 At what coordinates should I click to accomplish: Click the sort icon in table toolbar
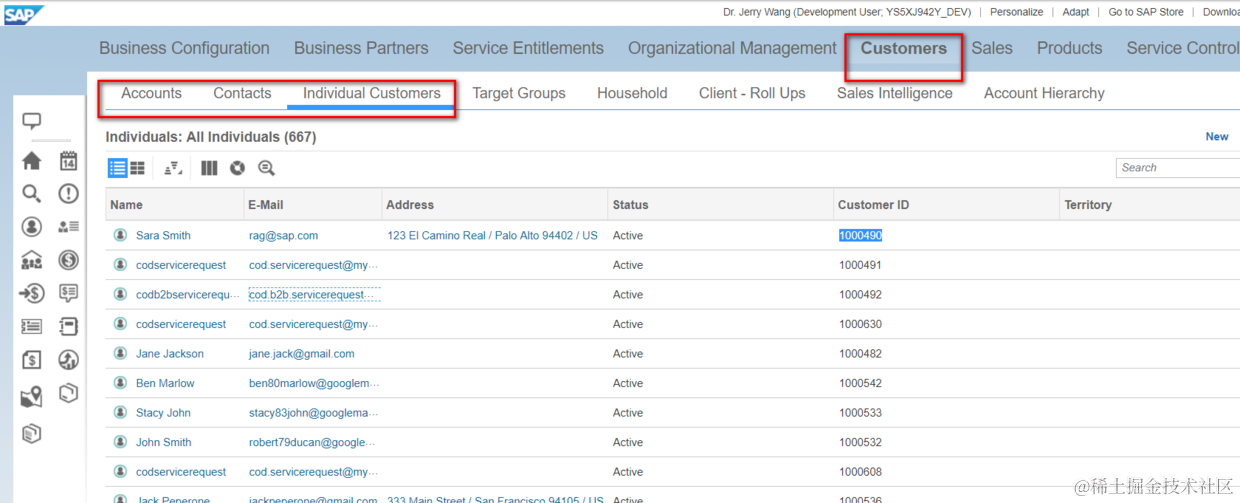[x=173, y=168]
